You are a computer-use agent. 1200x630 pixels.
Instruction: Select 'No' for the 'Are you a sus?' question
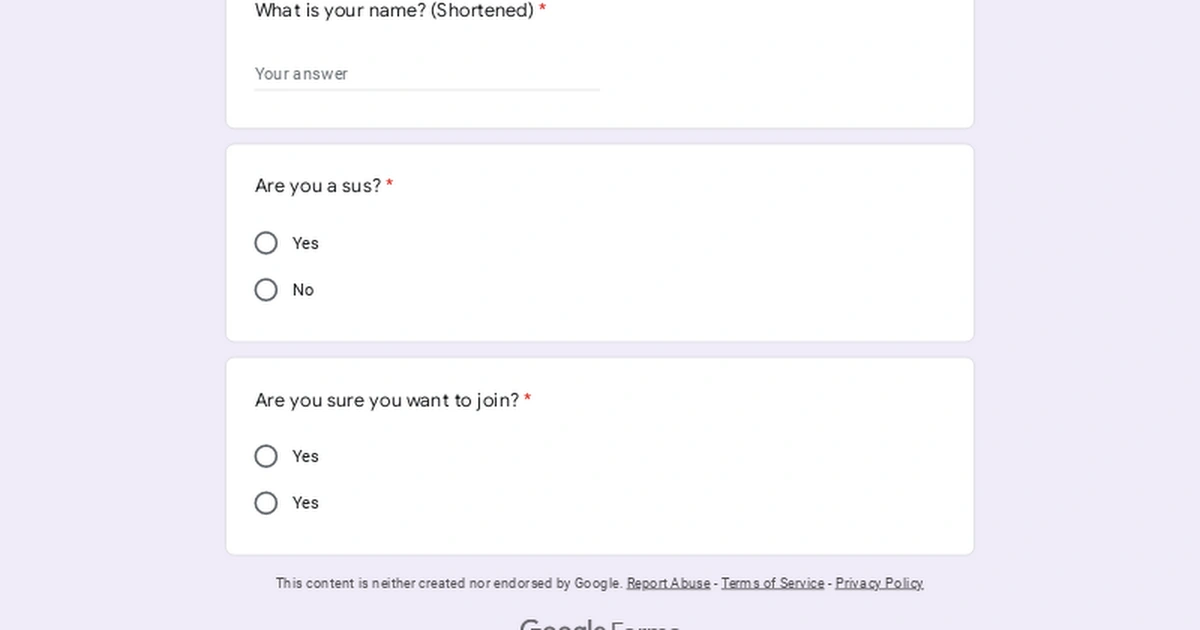coord(266,290)
